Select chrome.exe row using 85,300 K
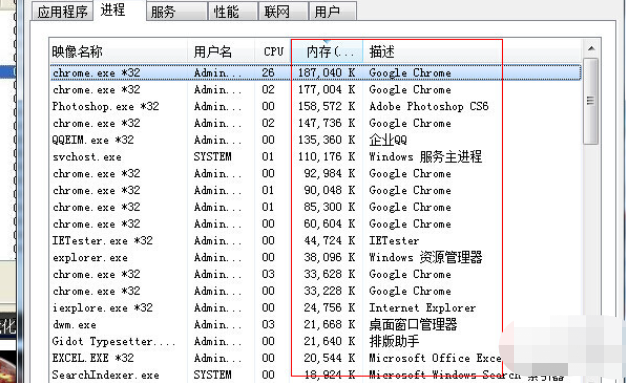The width and height of the screenshot is (626, 383). pyautogui.click(x=315, y=207)
